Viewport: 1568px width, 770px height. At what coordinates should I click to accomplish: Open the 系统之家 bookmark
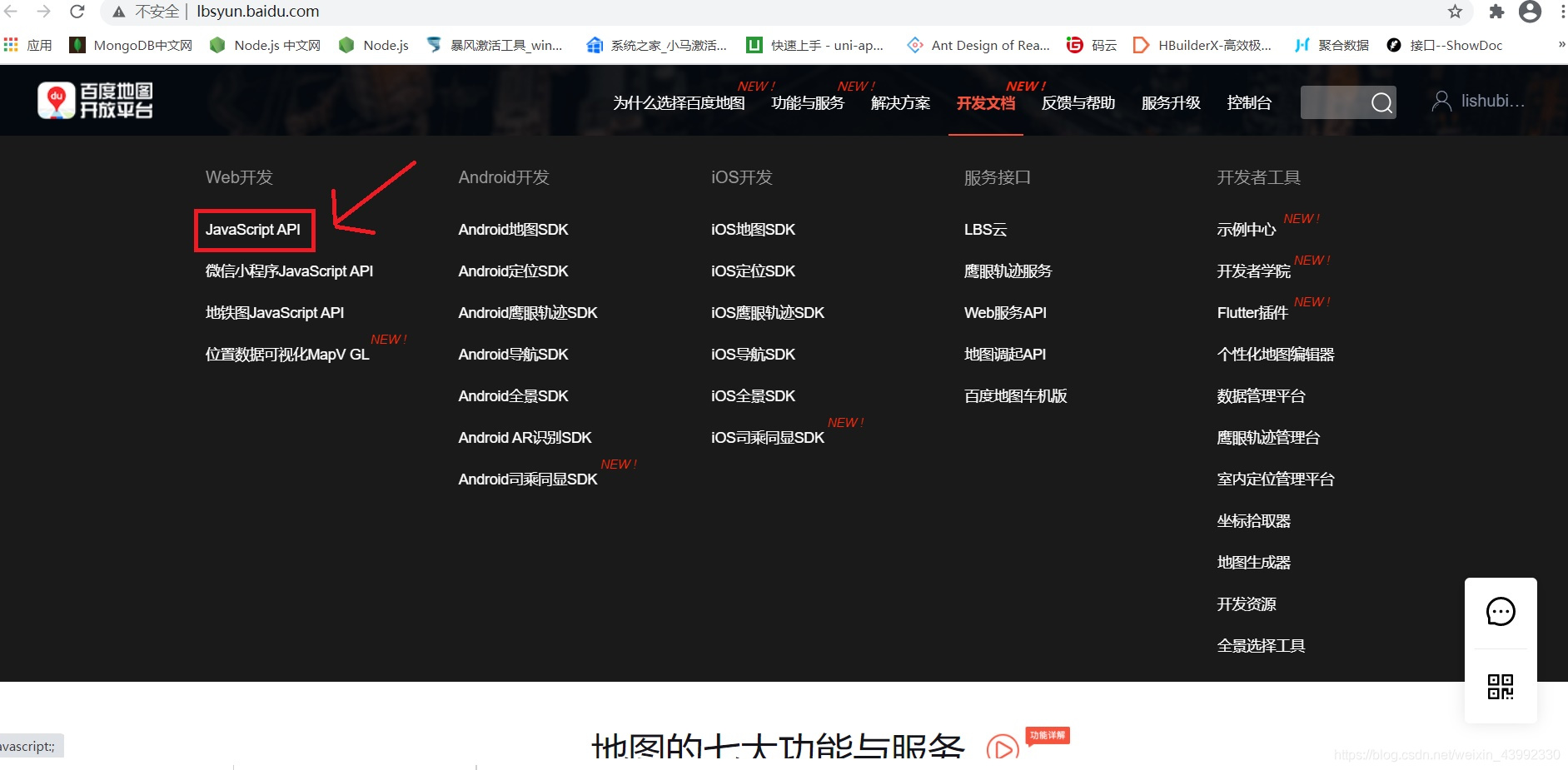pyautogui.click(x=656, y=45)
